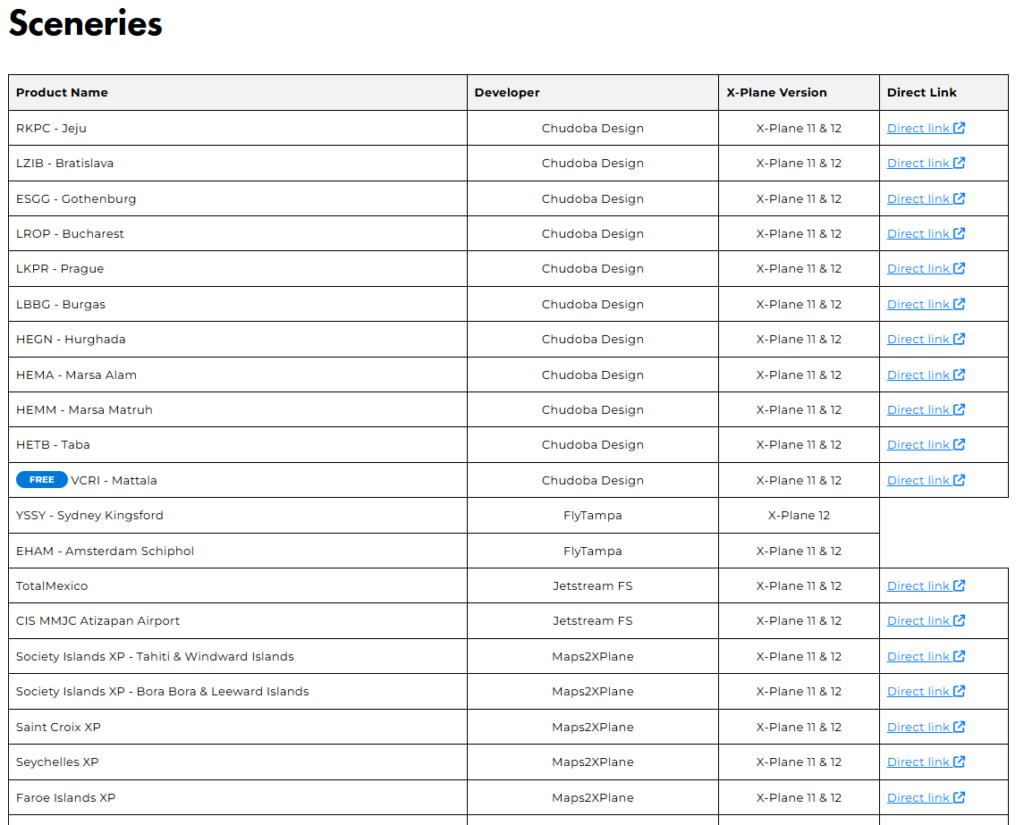Click the external-link icon in HEMM - Marsa Matruh row
Image resolution: width=1024 pixels, height=825 pixels.
(959, 409)
